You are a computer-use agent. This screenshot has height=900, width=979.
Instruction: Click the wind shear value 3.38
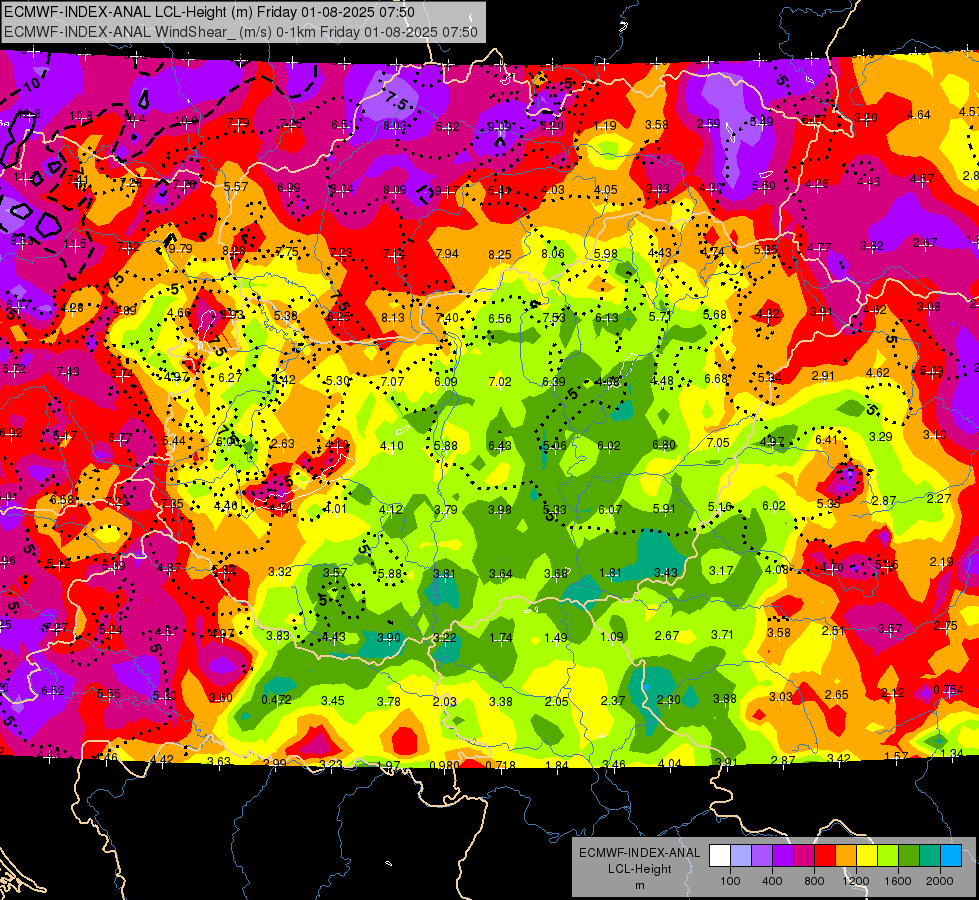[x=501, y=701]
